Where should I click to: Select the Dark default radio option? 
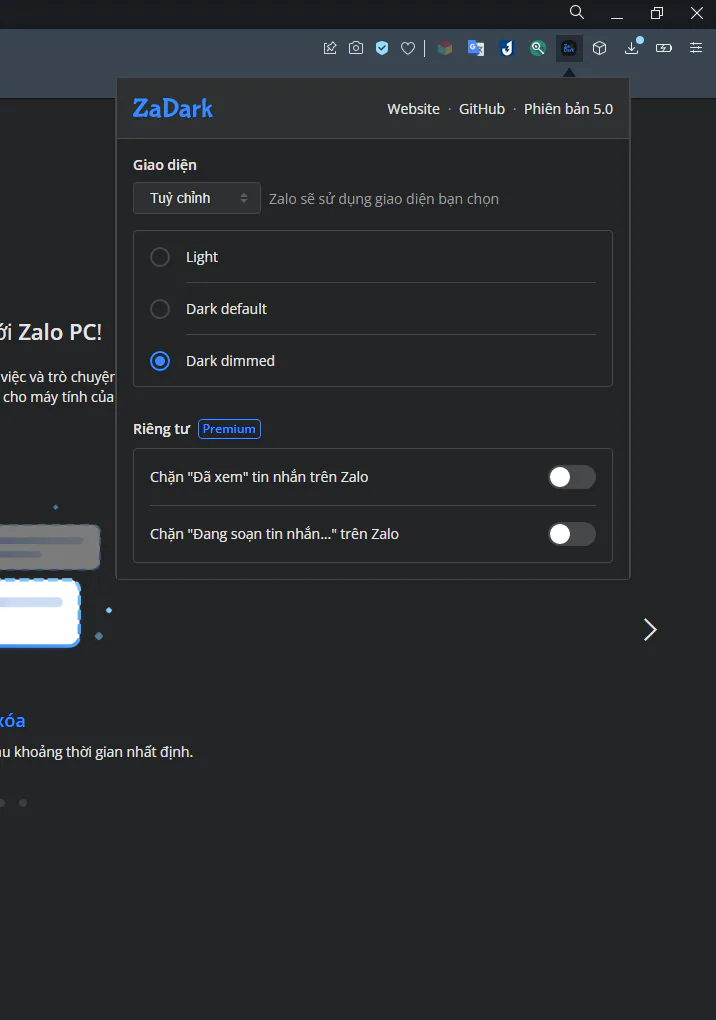point(160,309)
